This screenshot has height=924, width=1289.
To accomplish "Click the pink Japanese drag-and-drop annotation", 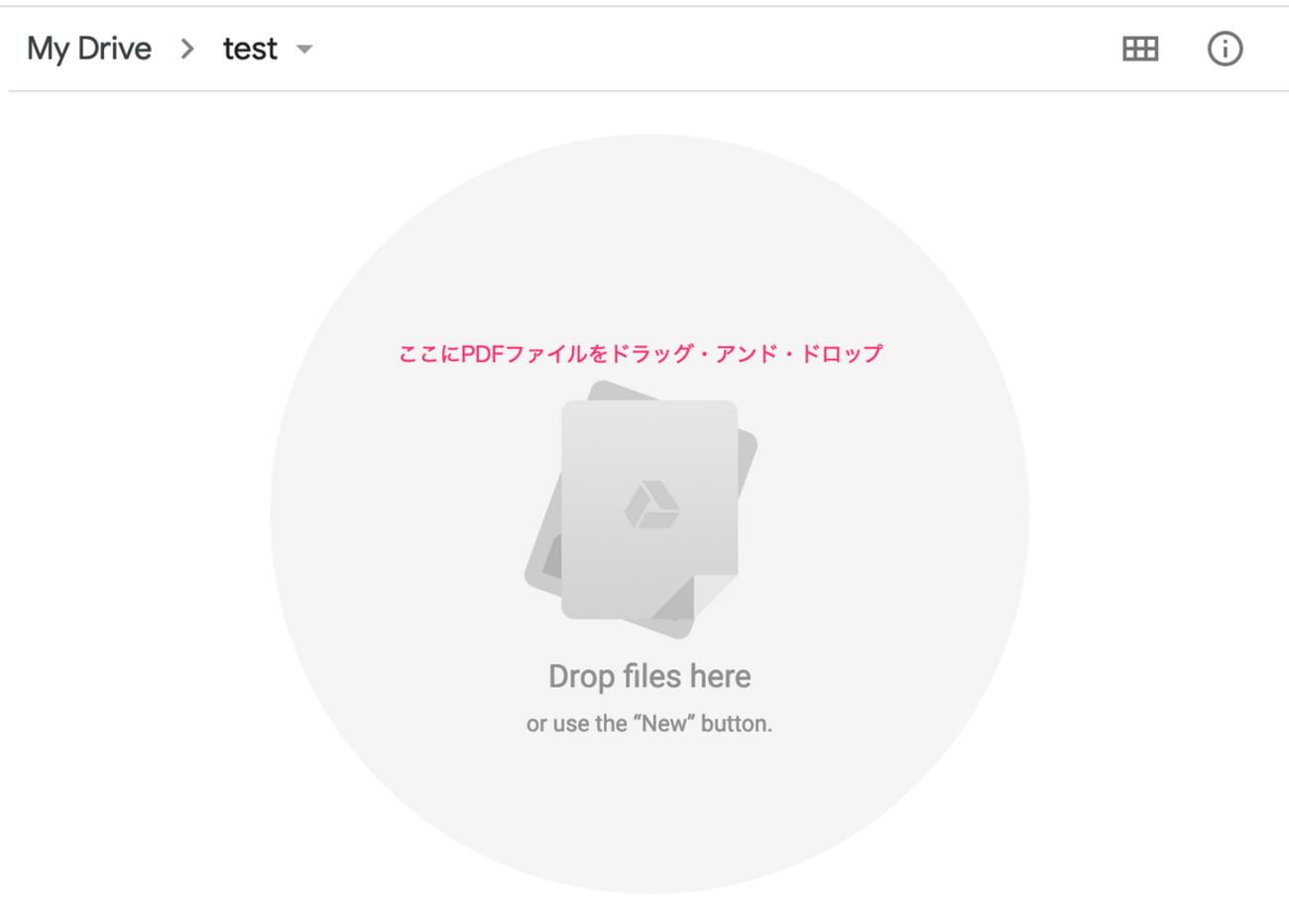I will point(641,354).
